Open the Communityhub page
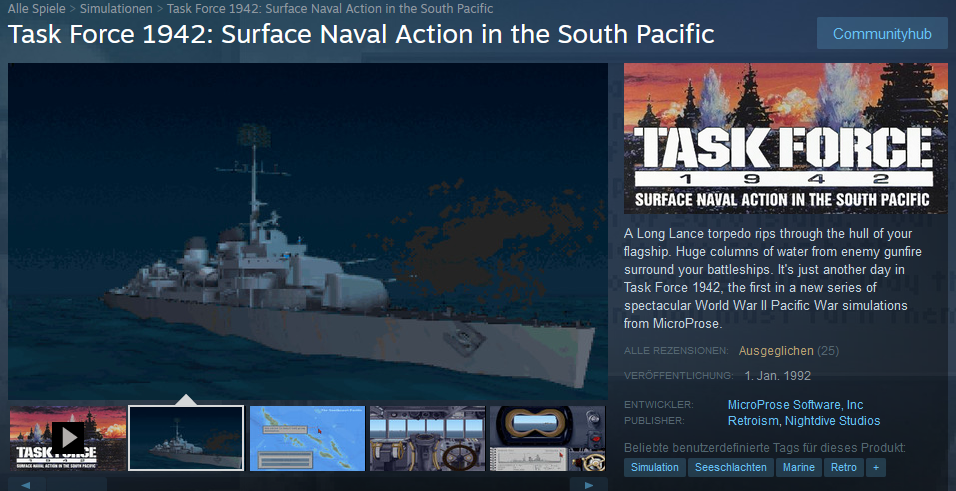 pyautogui.click(x=882, y=34)
